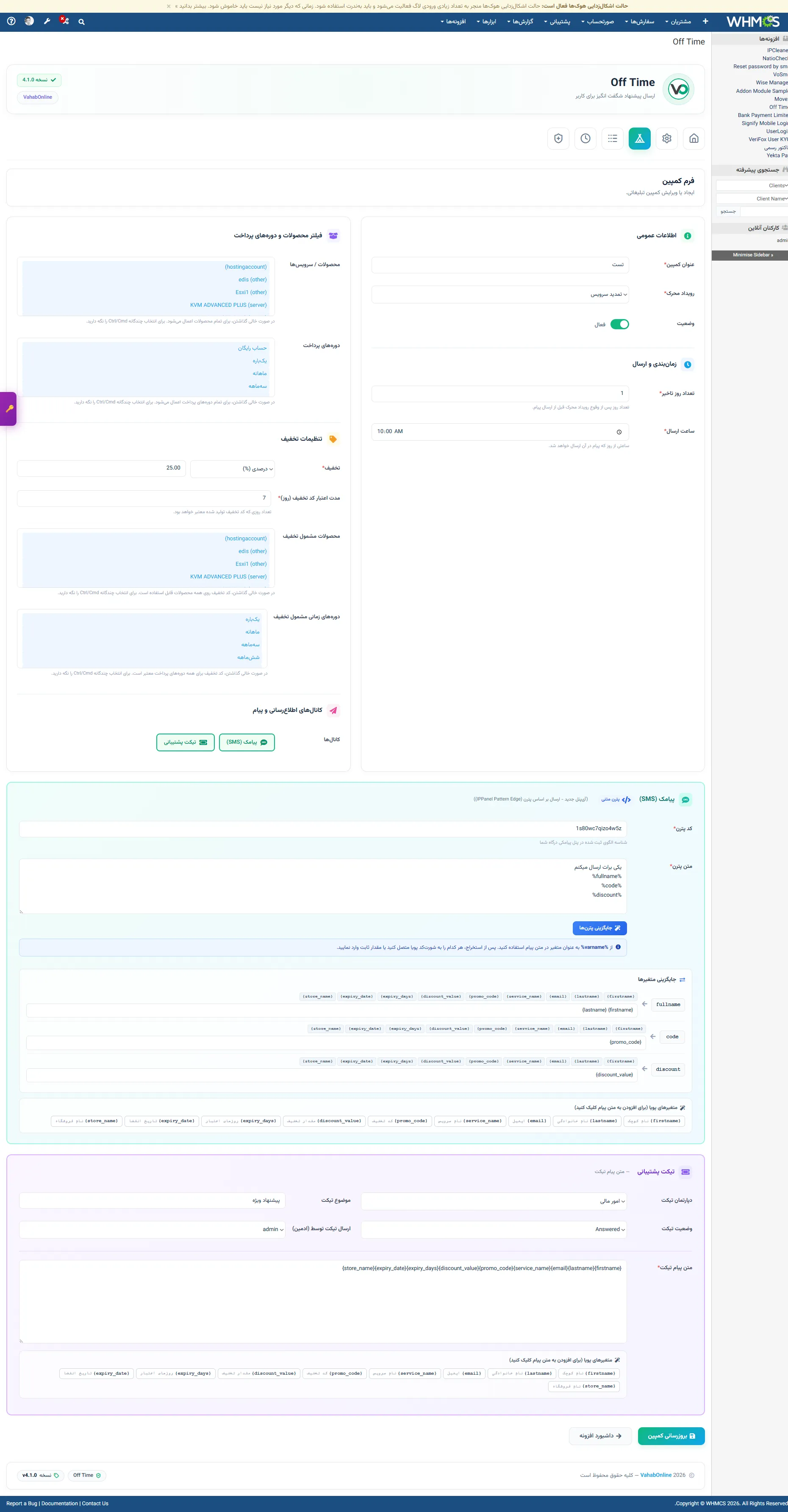Screen dimensions: 788x1512
Task: Open the پشتیبانی (Support) menu
Action: point(557,22)
